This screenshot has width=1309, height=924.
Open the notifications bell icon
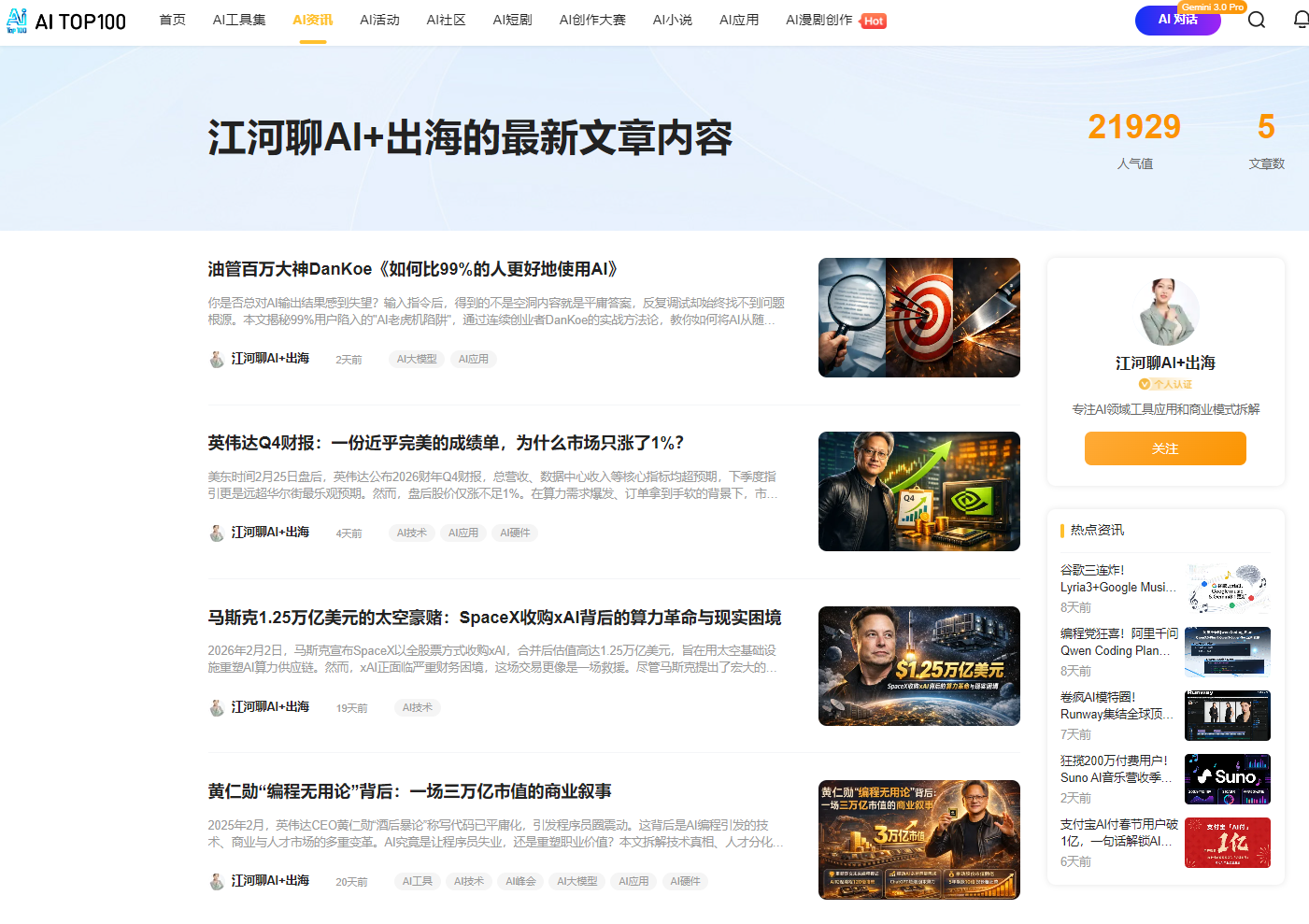click(1301, 20)
